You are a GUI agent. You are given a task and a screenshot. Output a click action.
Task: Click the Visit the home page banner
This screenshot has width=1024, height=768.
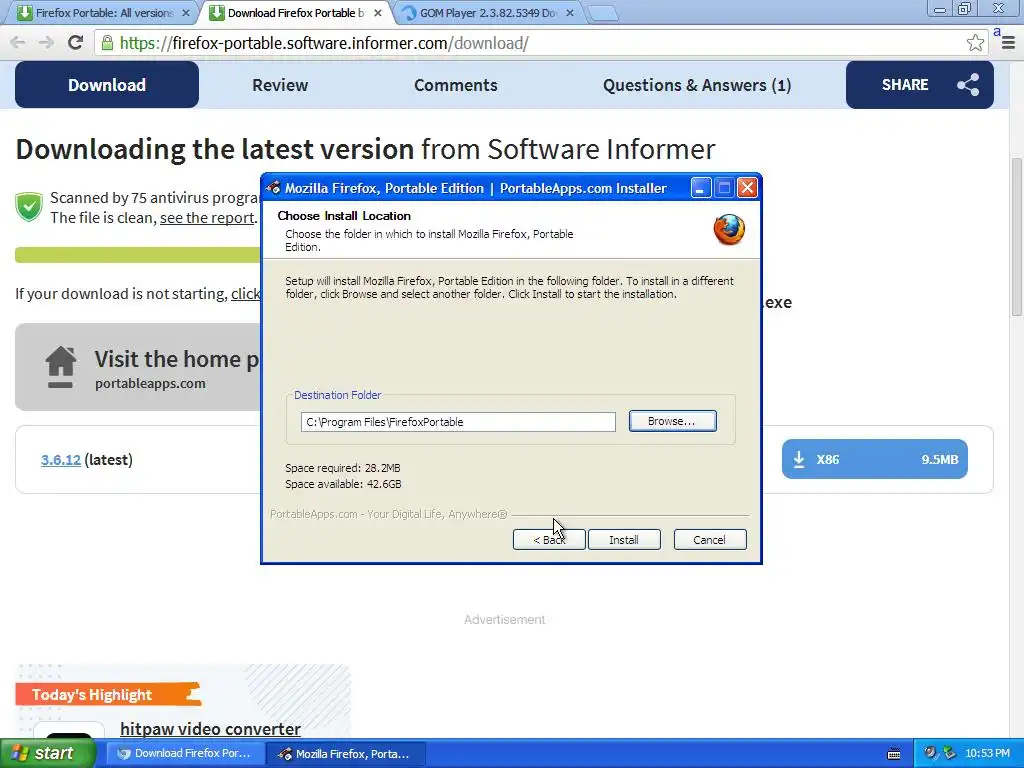[138, 367]
